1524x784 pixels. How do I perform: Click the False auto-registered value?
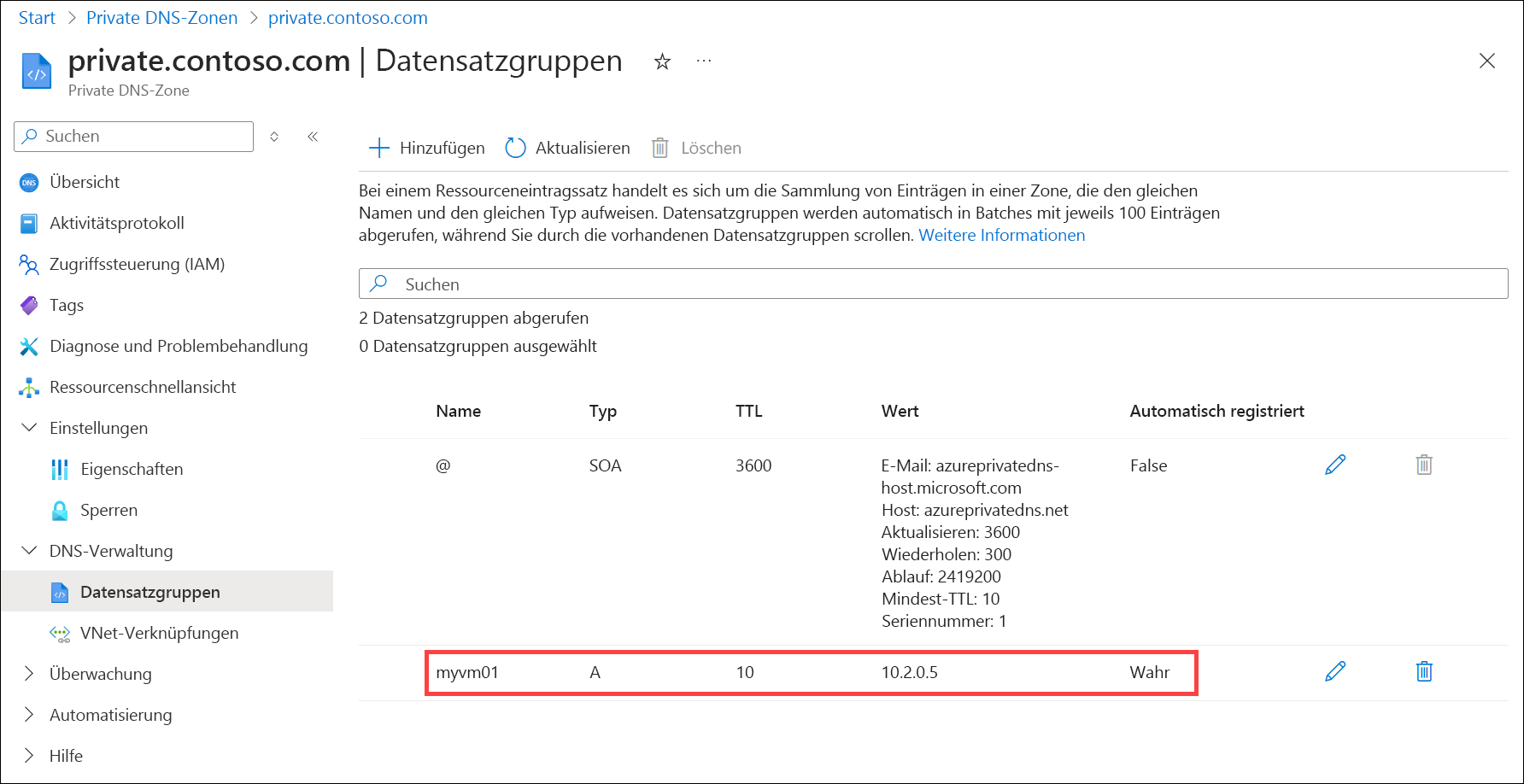1148,465
